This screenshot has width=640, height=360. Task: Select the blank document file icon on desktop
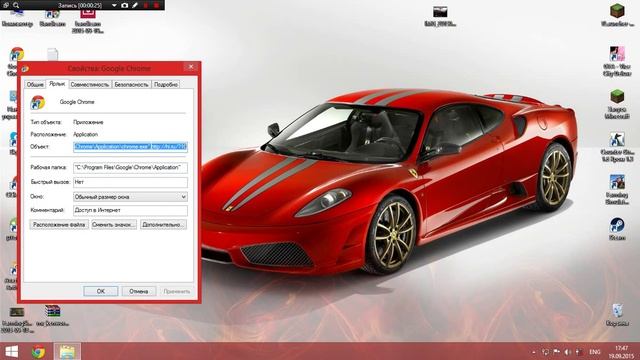(52, 55)
